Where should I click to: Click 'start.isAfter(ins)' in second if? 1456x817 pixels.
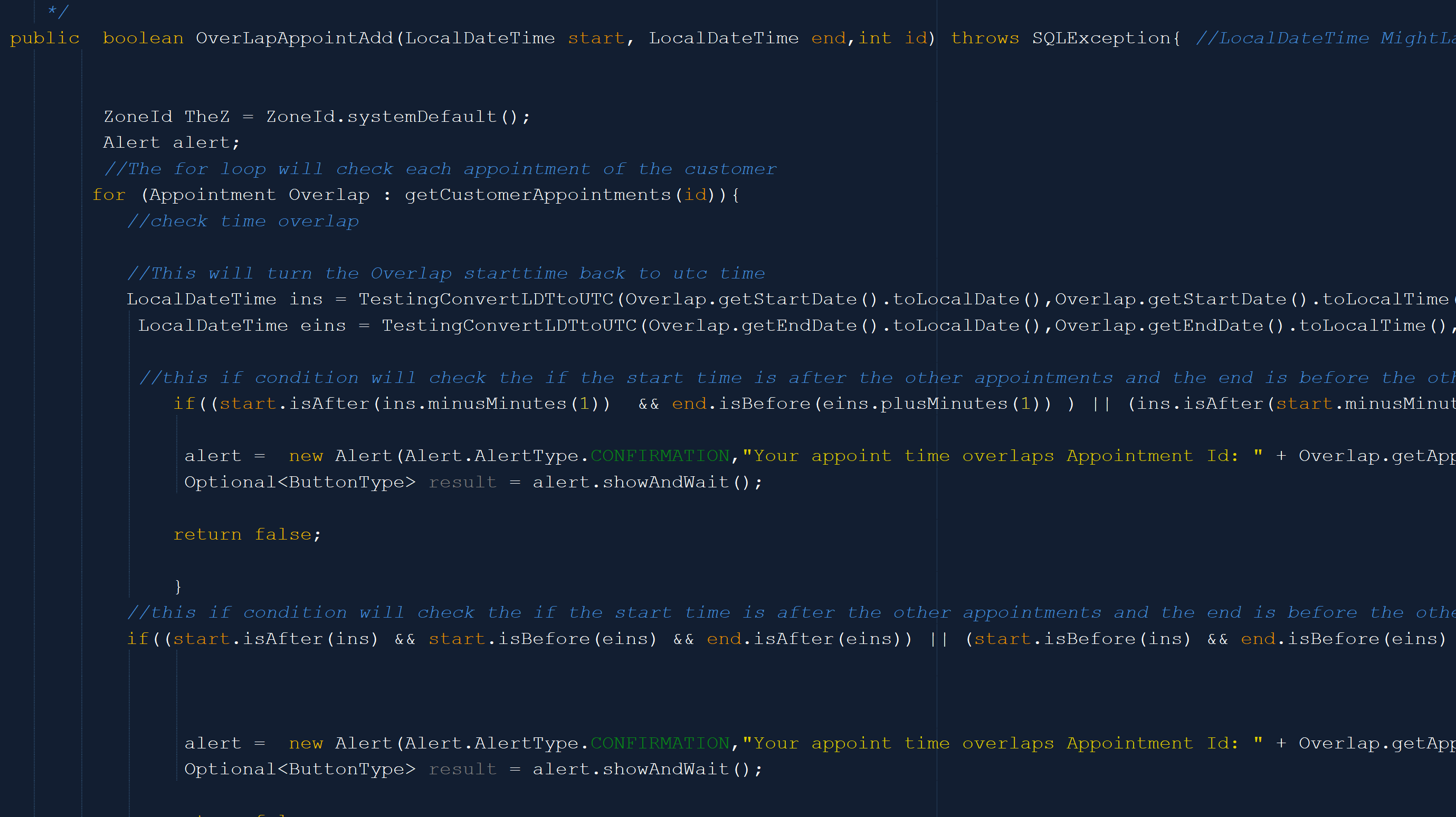pos(276,639)
